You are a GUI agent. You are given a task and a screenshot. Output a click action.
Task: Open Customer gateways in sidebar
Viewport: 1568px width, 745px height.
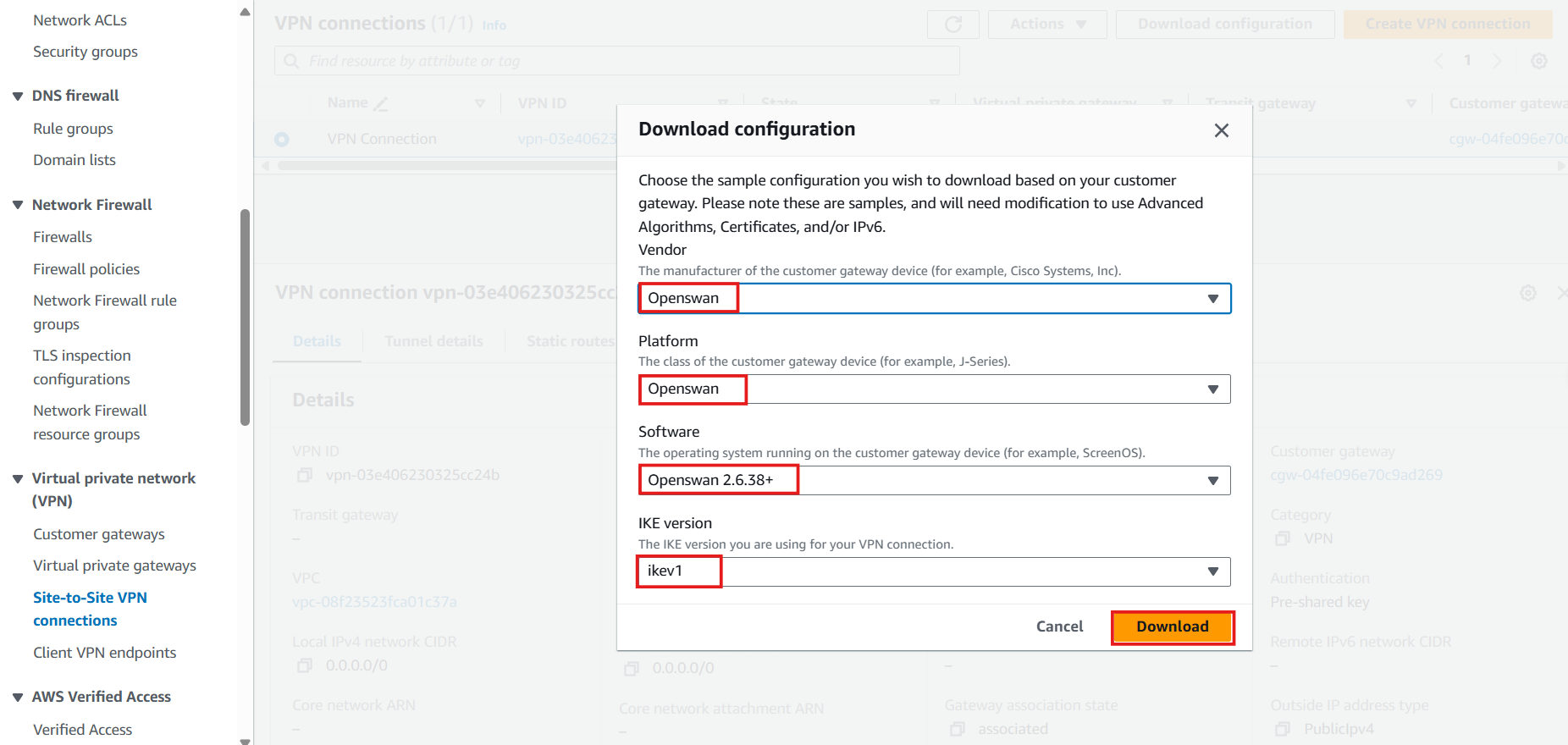[x=99, y=534]
